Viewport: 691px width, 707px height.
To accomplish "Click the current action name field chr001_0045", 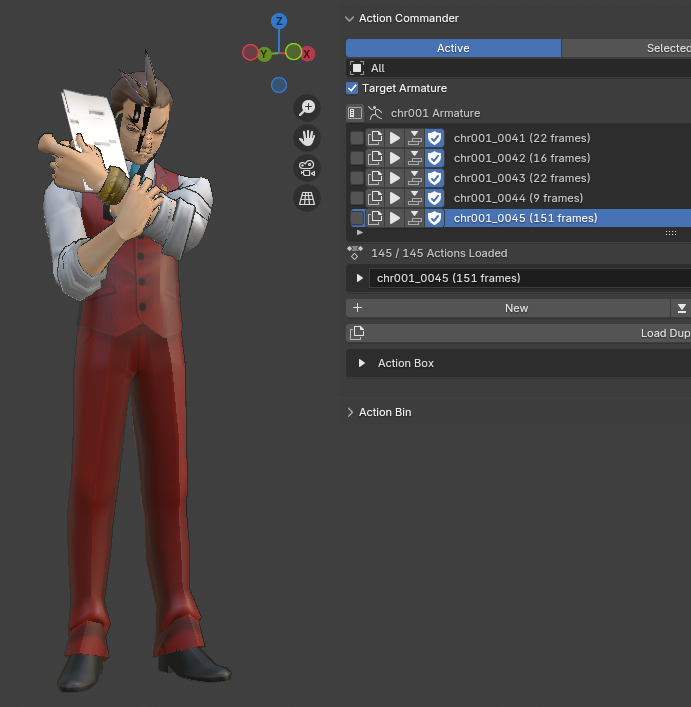I will [530, 278].
